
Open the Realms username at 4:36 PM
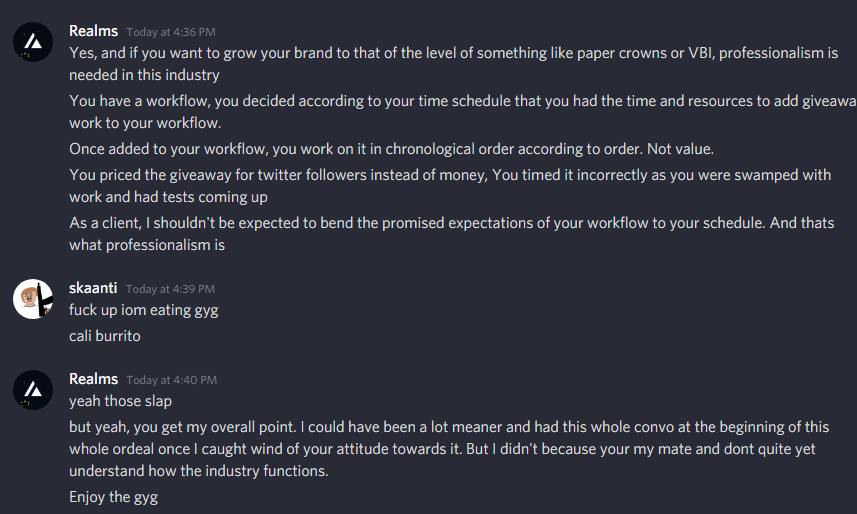click(x=93, y=31)
